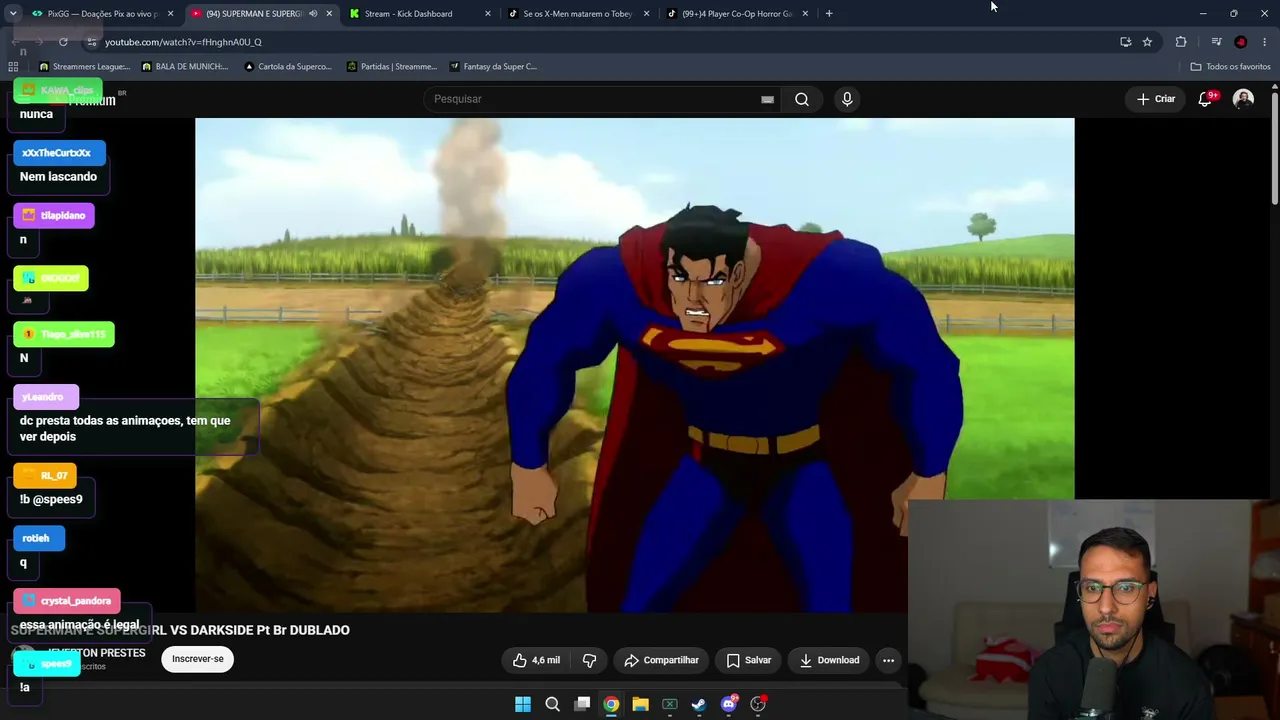
Task: Open File Explorer from the taskbar
Action: pos(640,704)
